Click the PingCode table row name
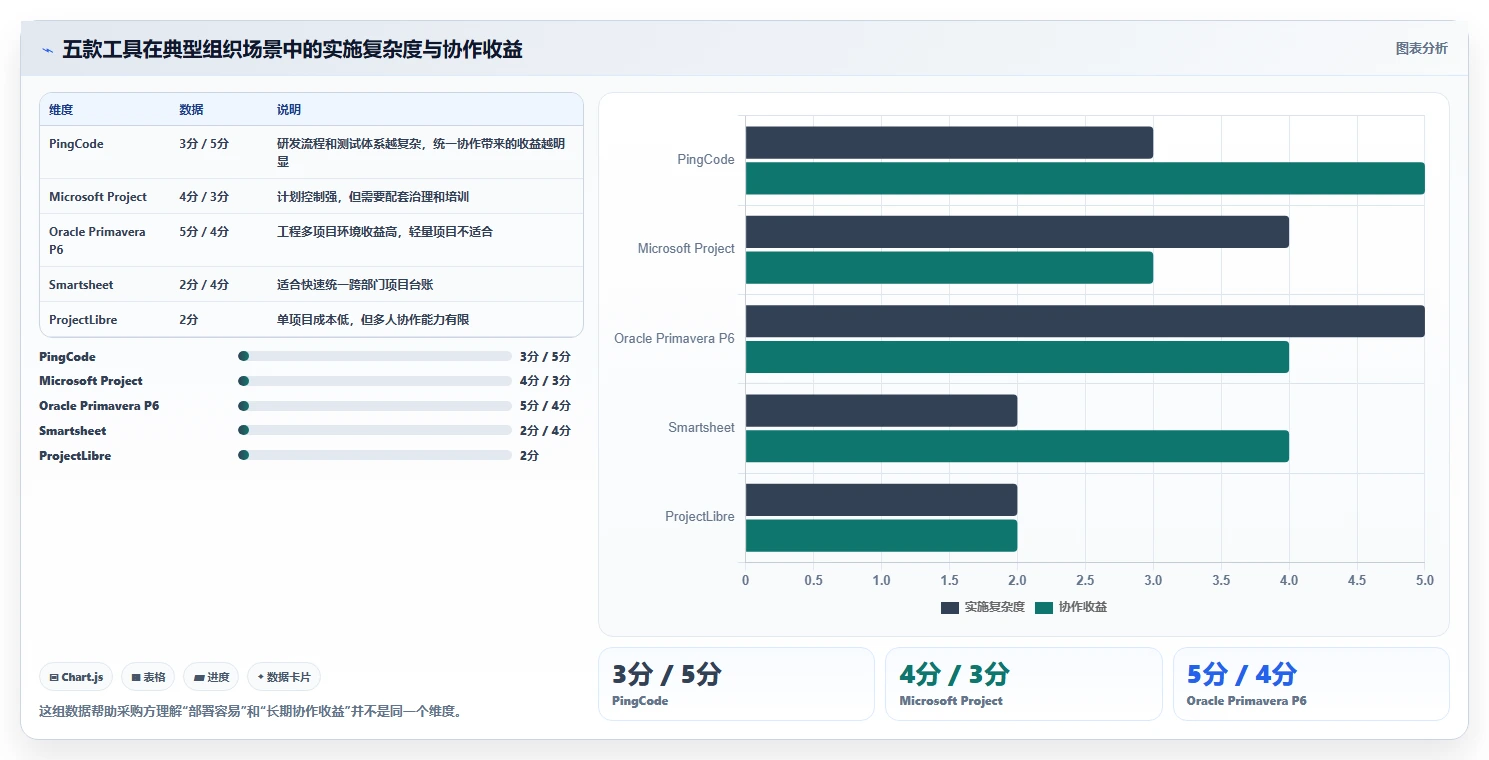The height and width of the screenshot is (760, 1489). pyautogui.click(x=76, y=144)
